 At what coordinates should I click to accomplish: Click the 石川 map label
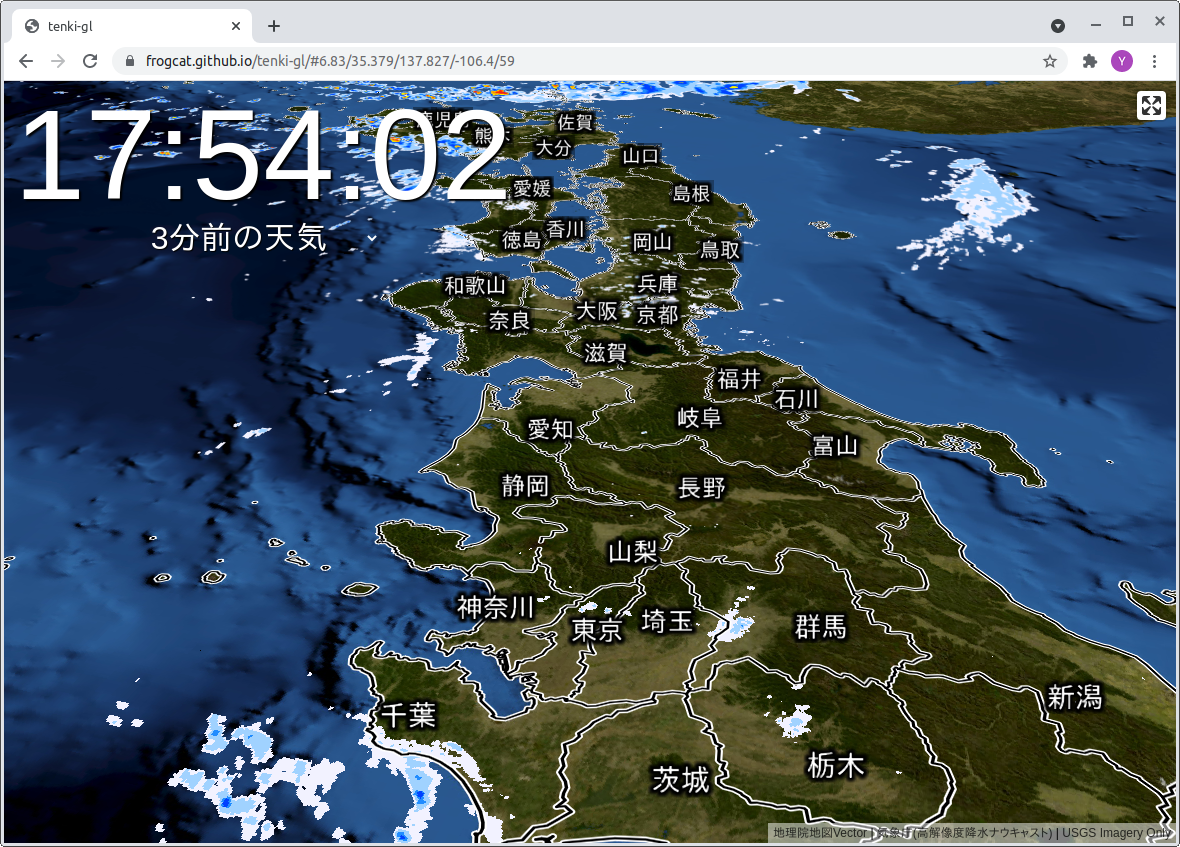pyautogui.click(x=797, y=399)
